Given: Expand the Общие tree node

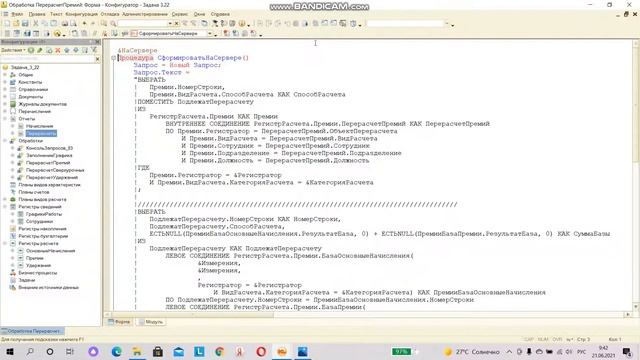Looking at the screenshot, I should [5, 75].
